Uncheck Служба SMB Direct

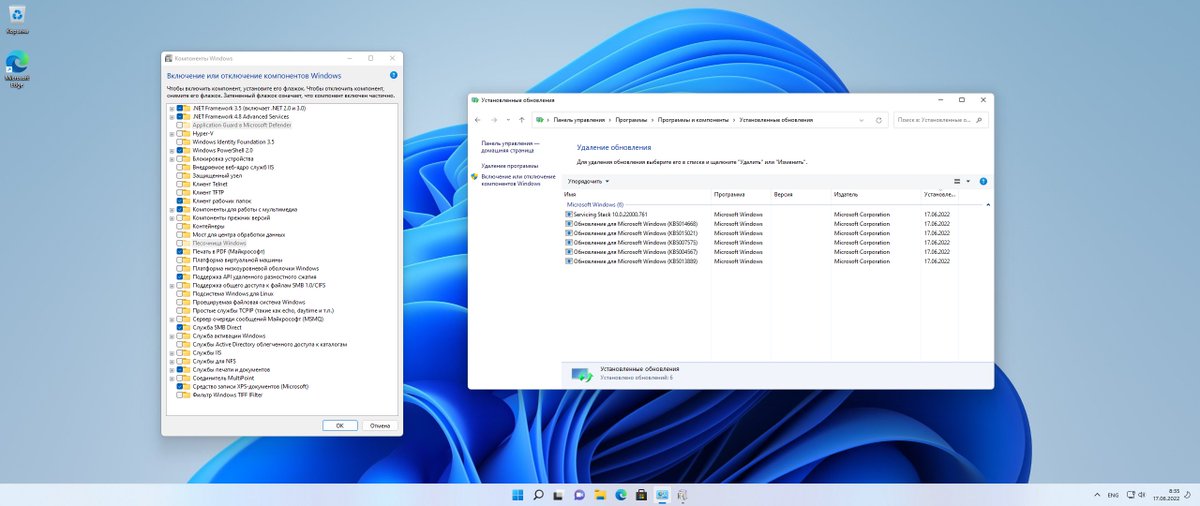coord(181,327)
